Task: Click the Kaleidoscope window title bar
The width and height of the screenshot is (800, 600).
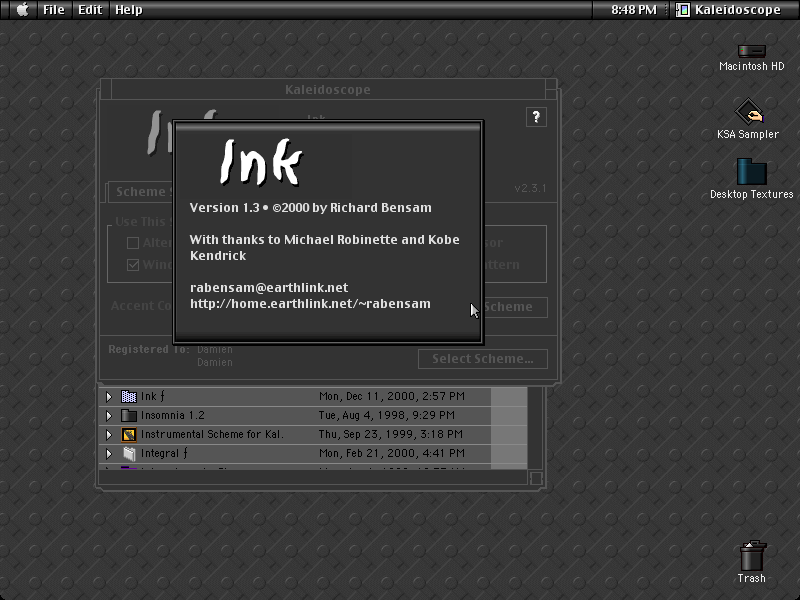Action: [x=328, y=90]
